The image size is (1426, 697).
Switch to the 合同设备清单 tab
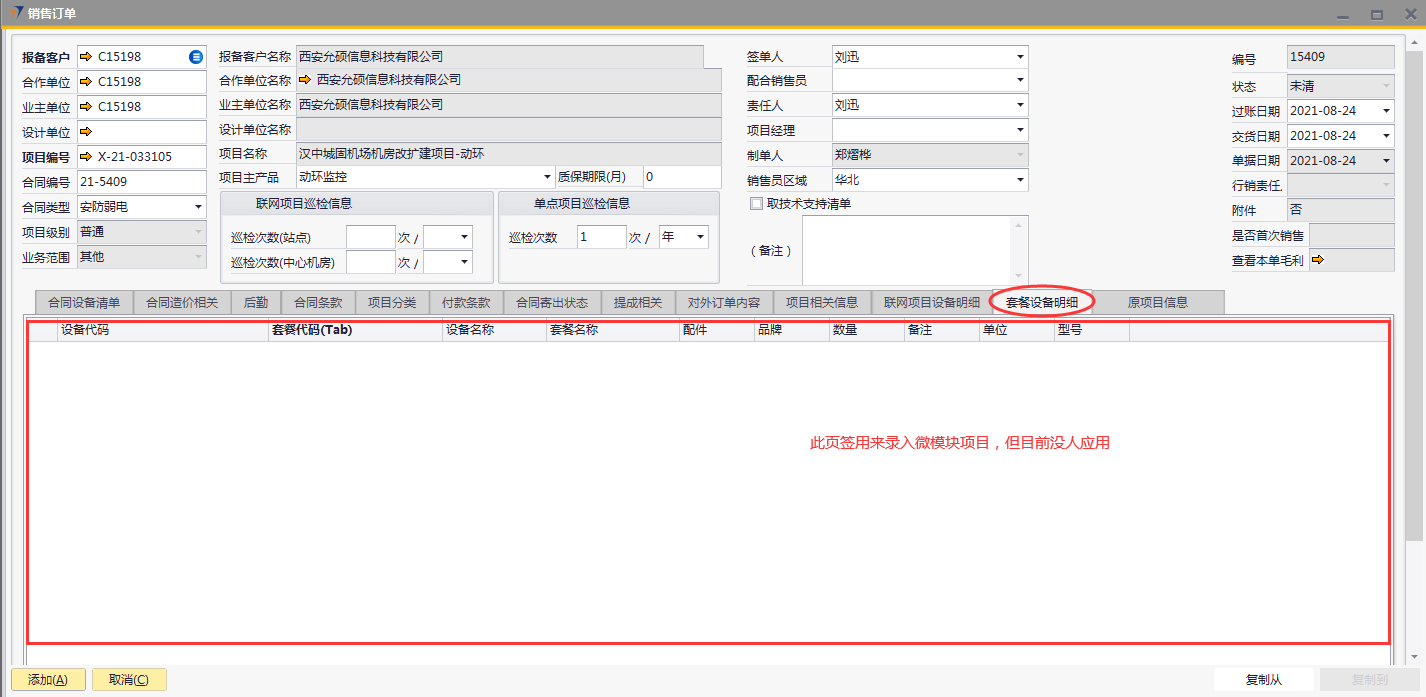click(x=84, y=302)
